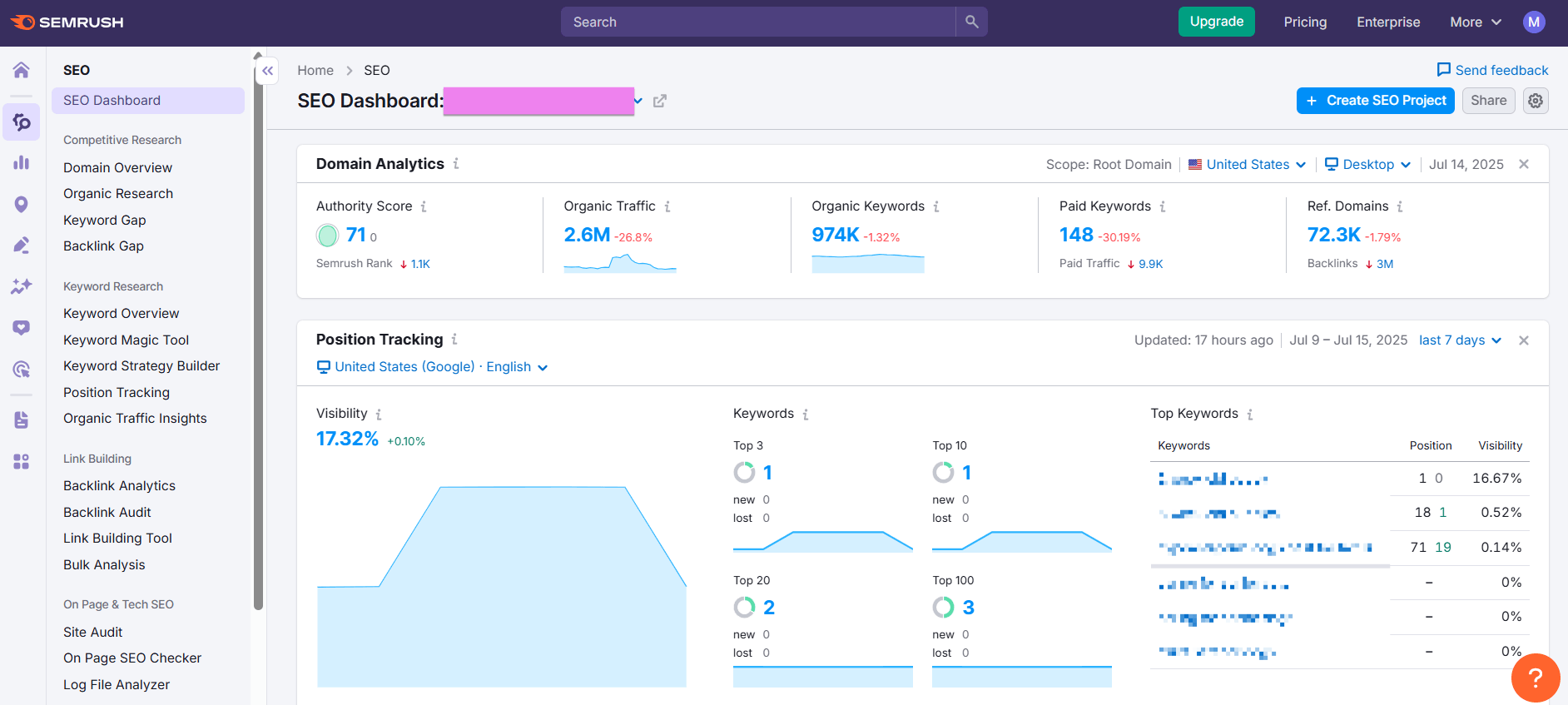
Task: Open dashboard settings gear icon
Action: [x=1536, y=101]
